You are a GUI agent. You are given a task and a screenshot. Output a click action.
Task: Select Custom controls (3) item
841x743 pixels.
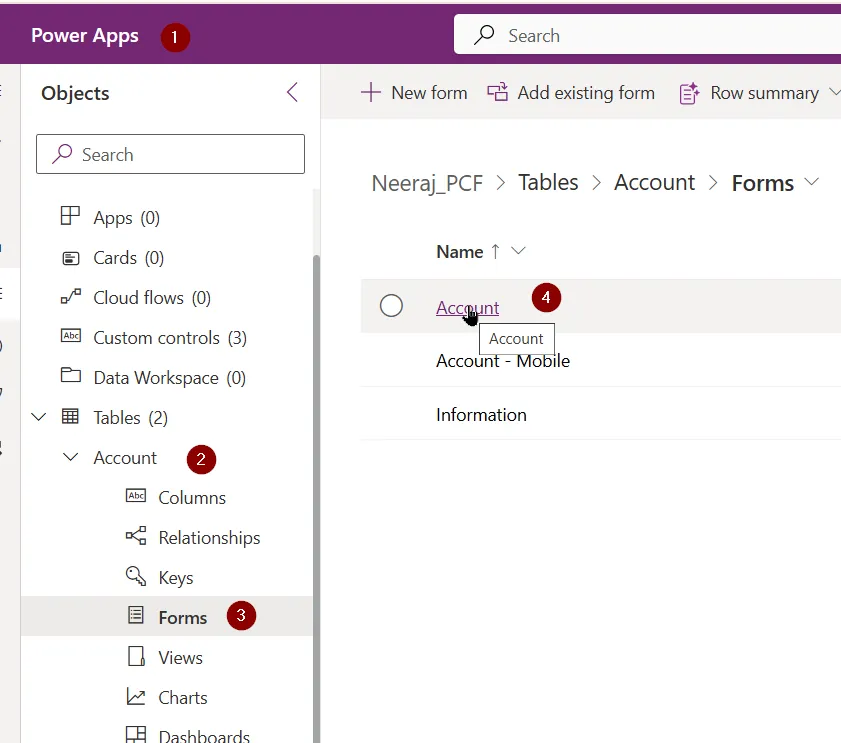[x=170, y=337]
